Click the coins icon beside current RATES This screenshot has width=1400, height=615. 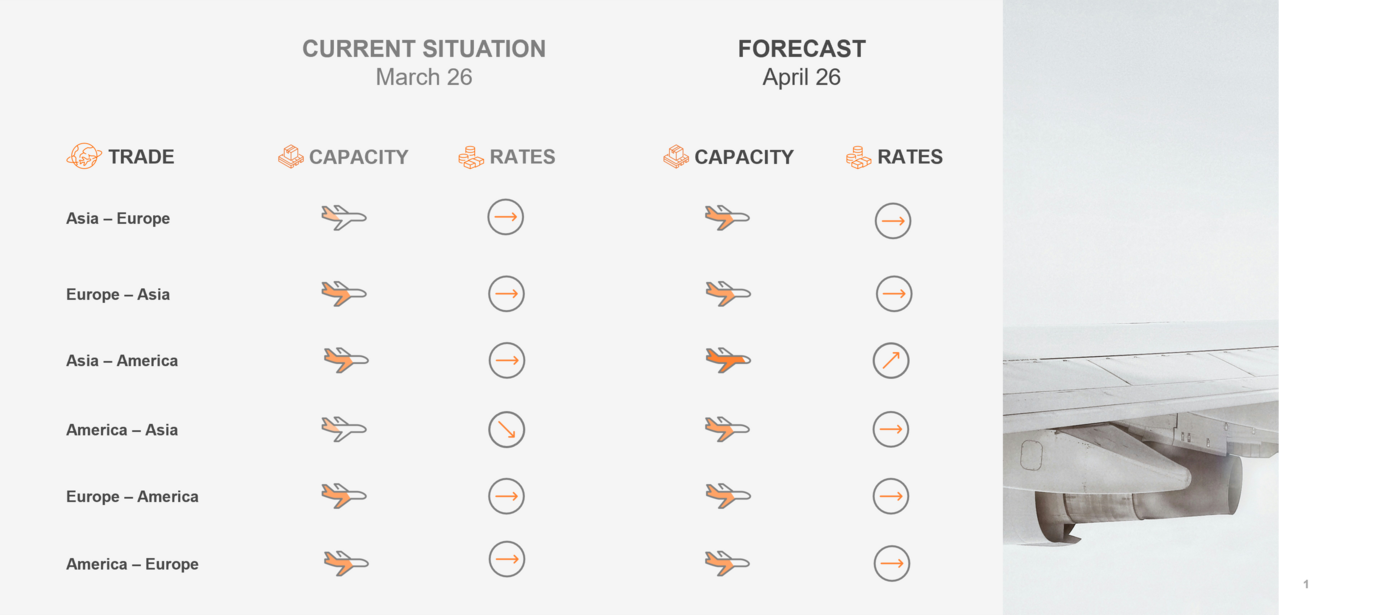tap(471, 157)
